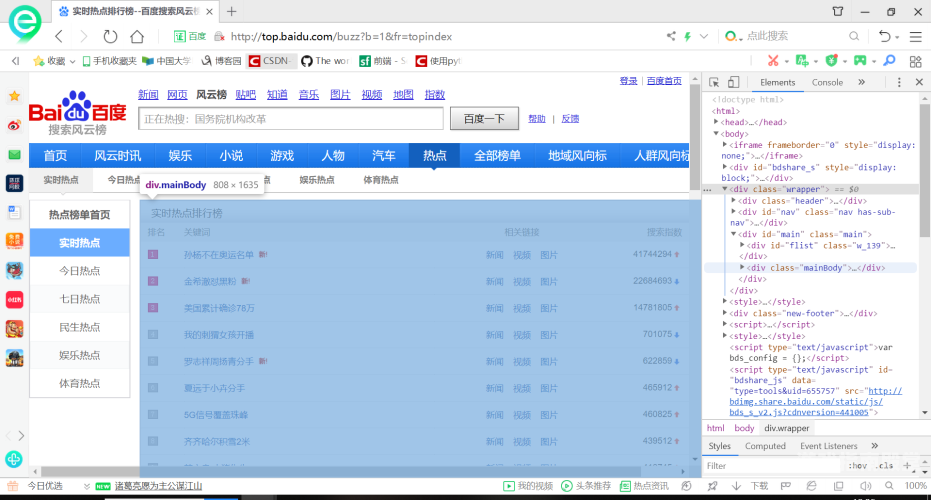931x500 pixels.
Task: Click the blue circle add icon in the sidebar
Action: pos(14,459)
